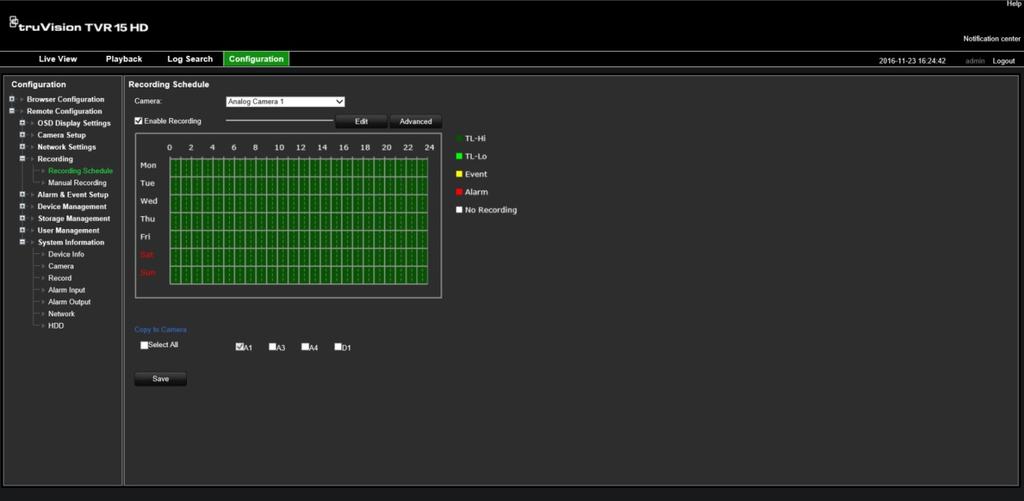Open Alarm Input under System Information
Viewport: 1024px width, 501px height.
(67, 290)
